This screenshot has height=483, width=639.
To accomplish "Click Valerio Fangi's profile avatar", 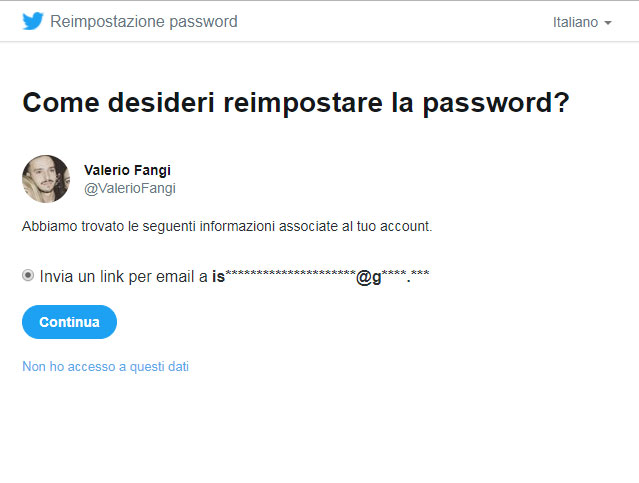I will coord(46,179).
